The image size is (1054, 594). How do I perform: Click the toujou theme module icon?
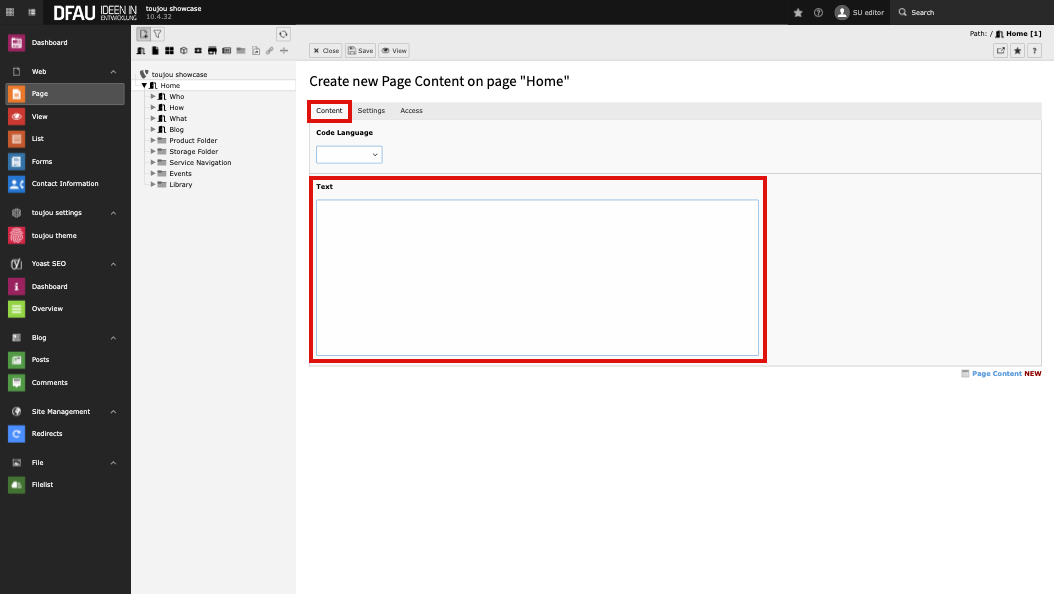click(16, 236)
